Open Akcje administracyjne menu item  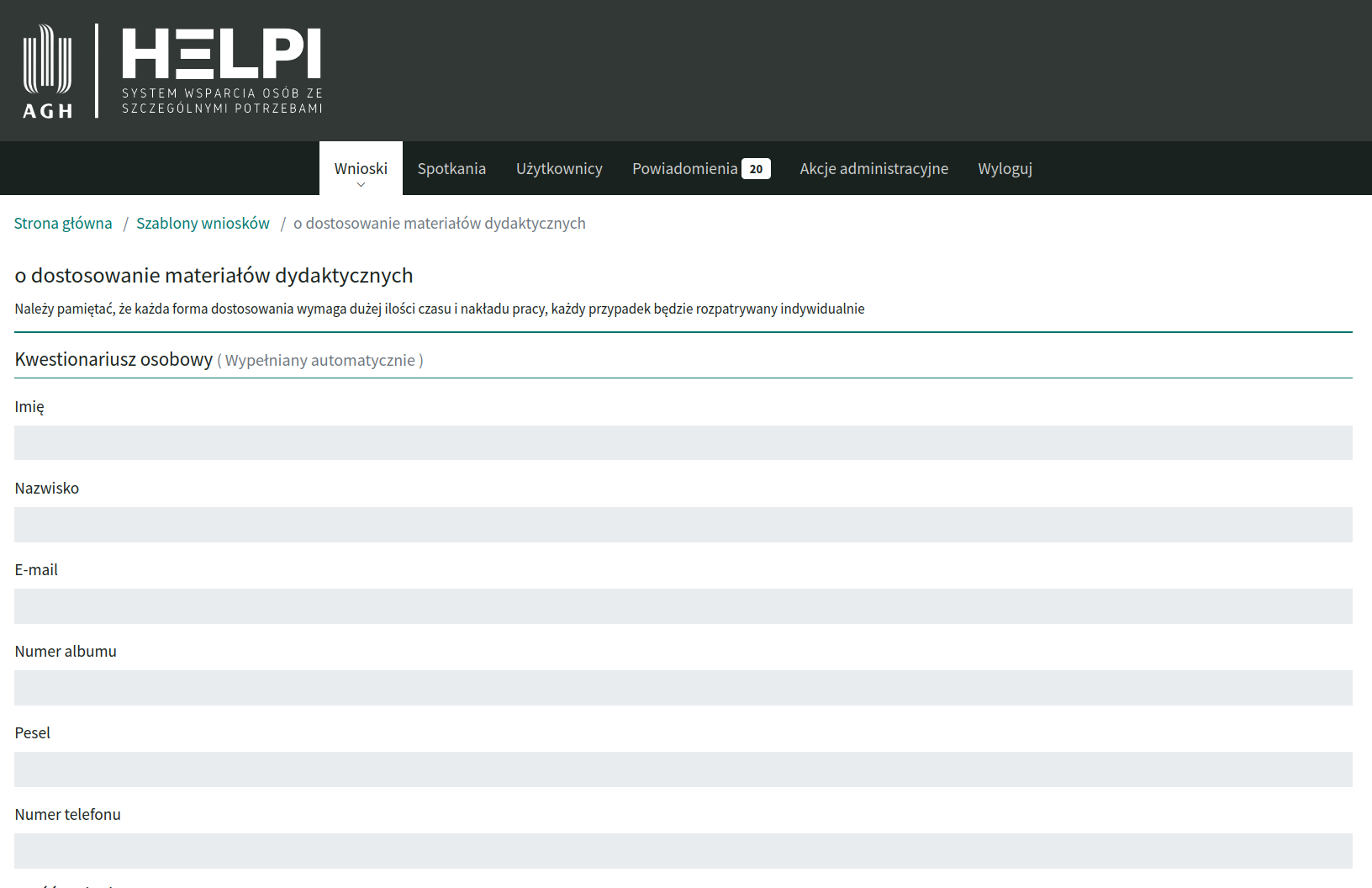coord(873,168)
